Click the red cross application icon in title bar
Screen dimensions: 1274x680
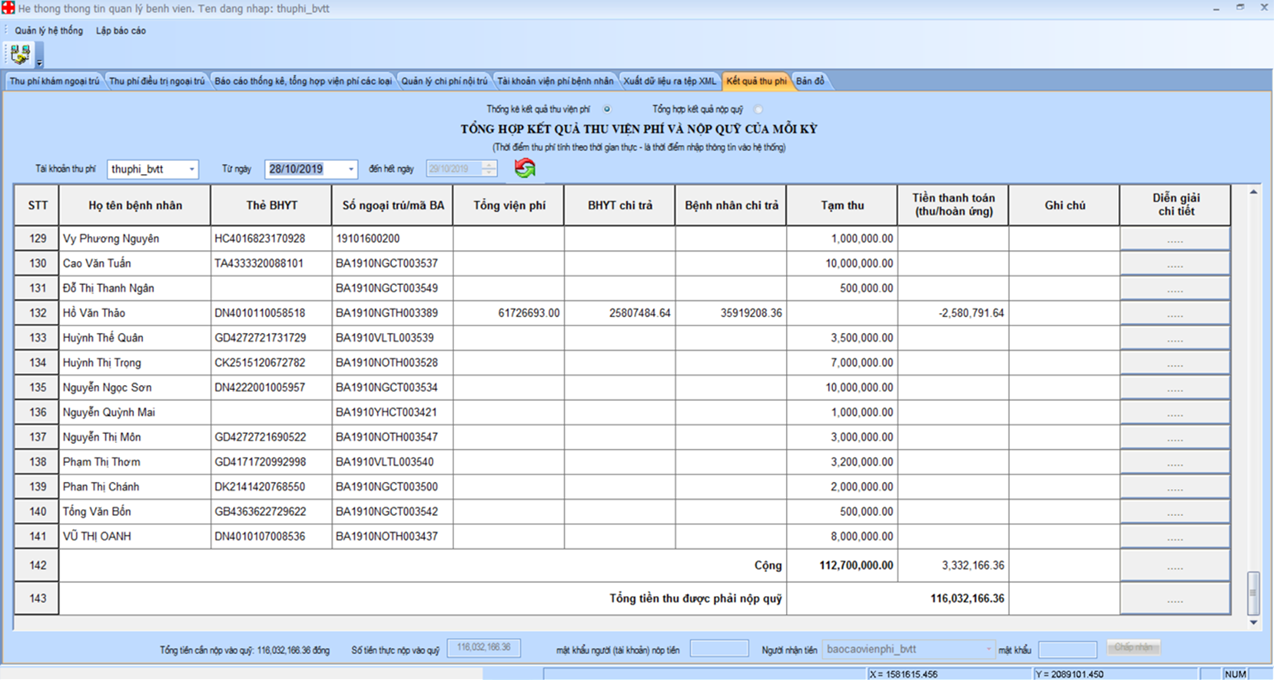point(8,8)
